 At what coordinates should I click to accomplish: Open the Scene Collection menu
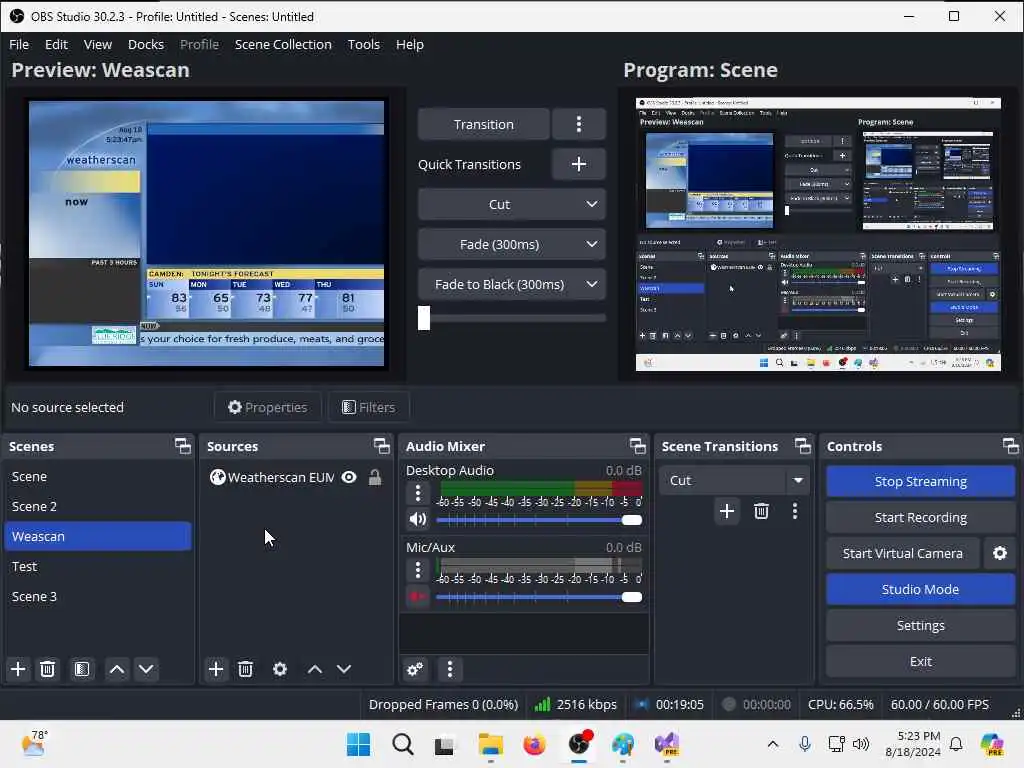pyautogui.click(x=283, y=44)
